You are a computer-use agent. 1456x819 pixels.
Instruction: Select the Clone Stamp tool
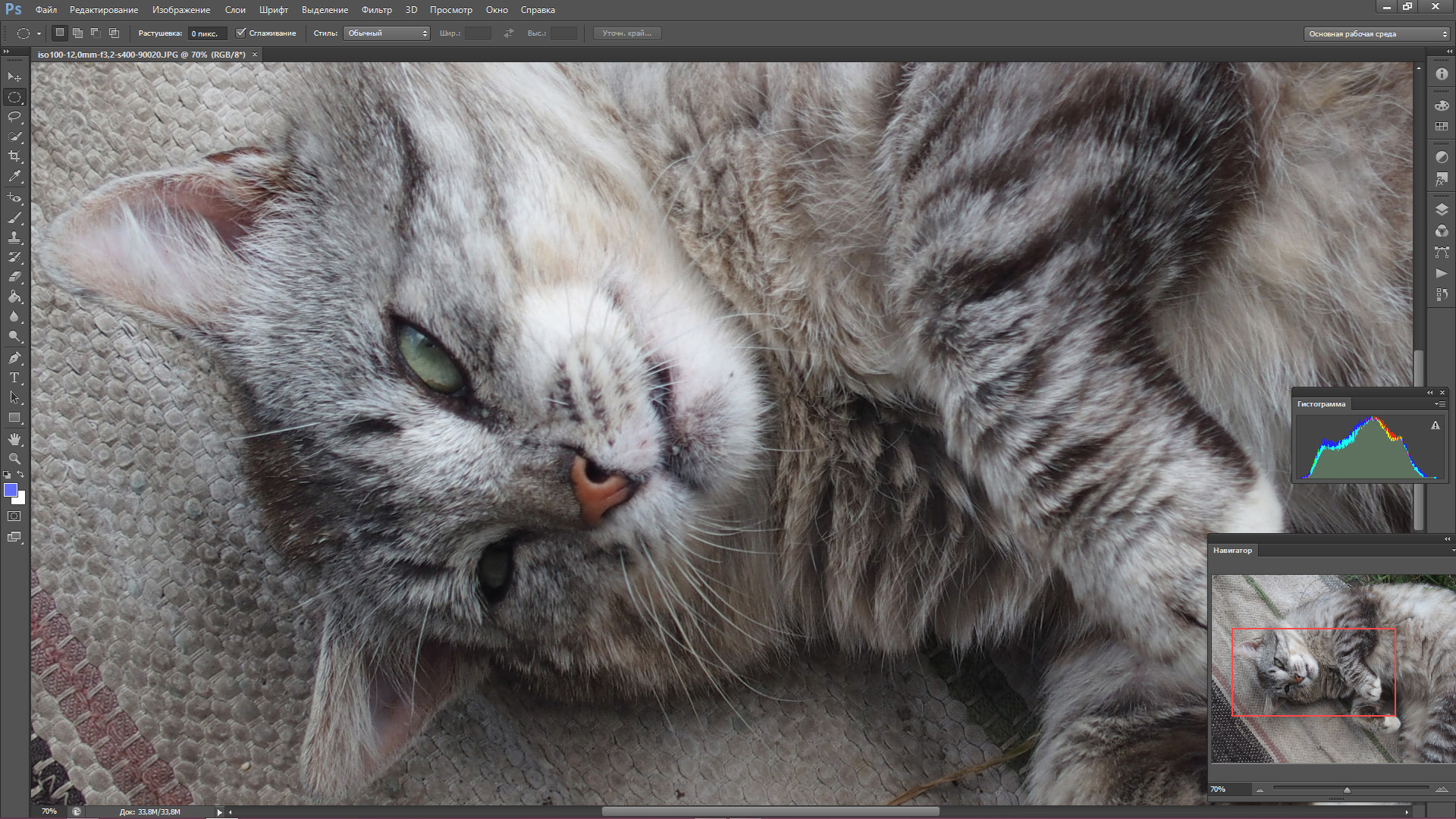[14, 237]
